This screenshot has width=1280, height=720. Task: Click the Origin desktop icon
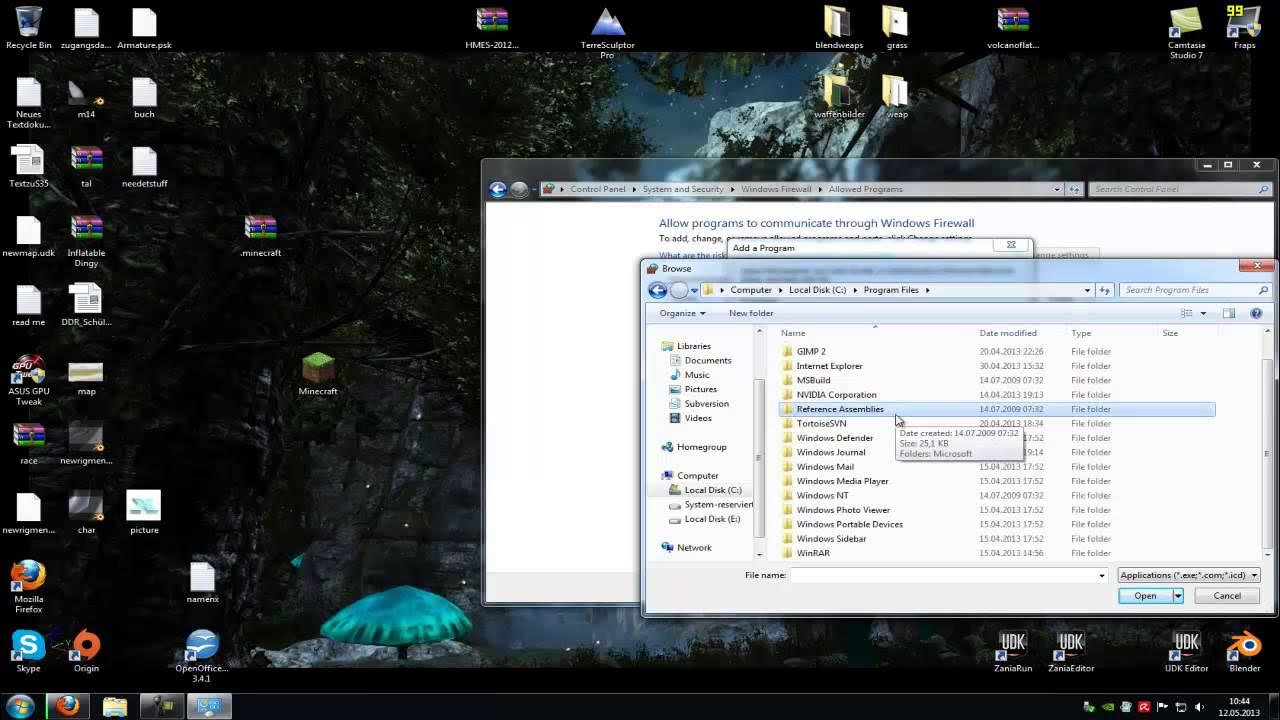(86, 651)
